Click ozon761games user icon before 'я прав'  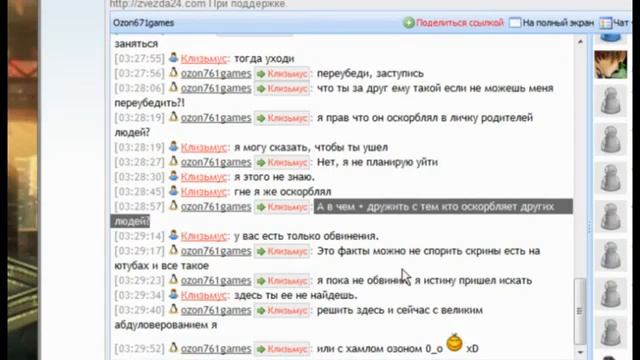click(173, 117)
